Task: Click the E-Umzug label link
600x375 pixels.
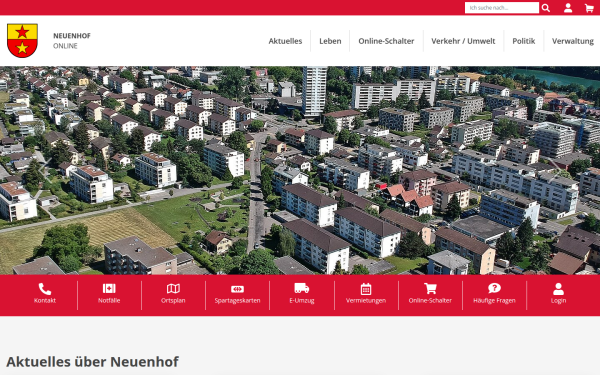Action: point(302,301)
